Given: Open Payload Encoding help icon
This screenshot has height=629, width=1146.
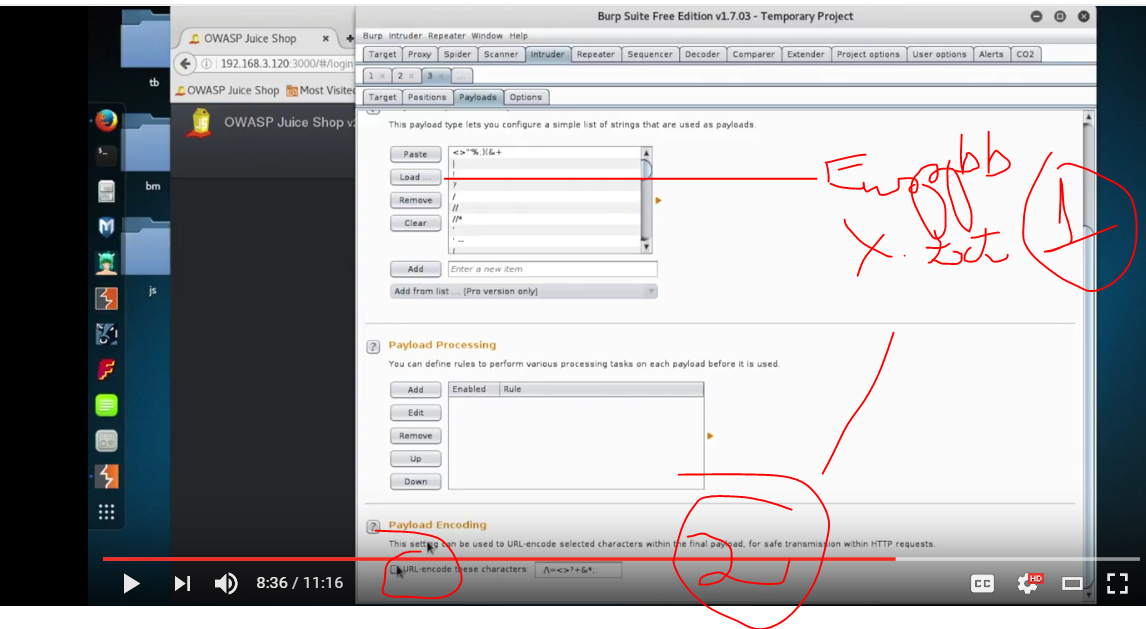Looking at the screenshot, I should tap(373, 527).
